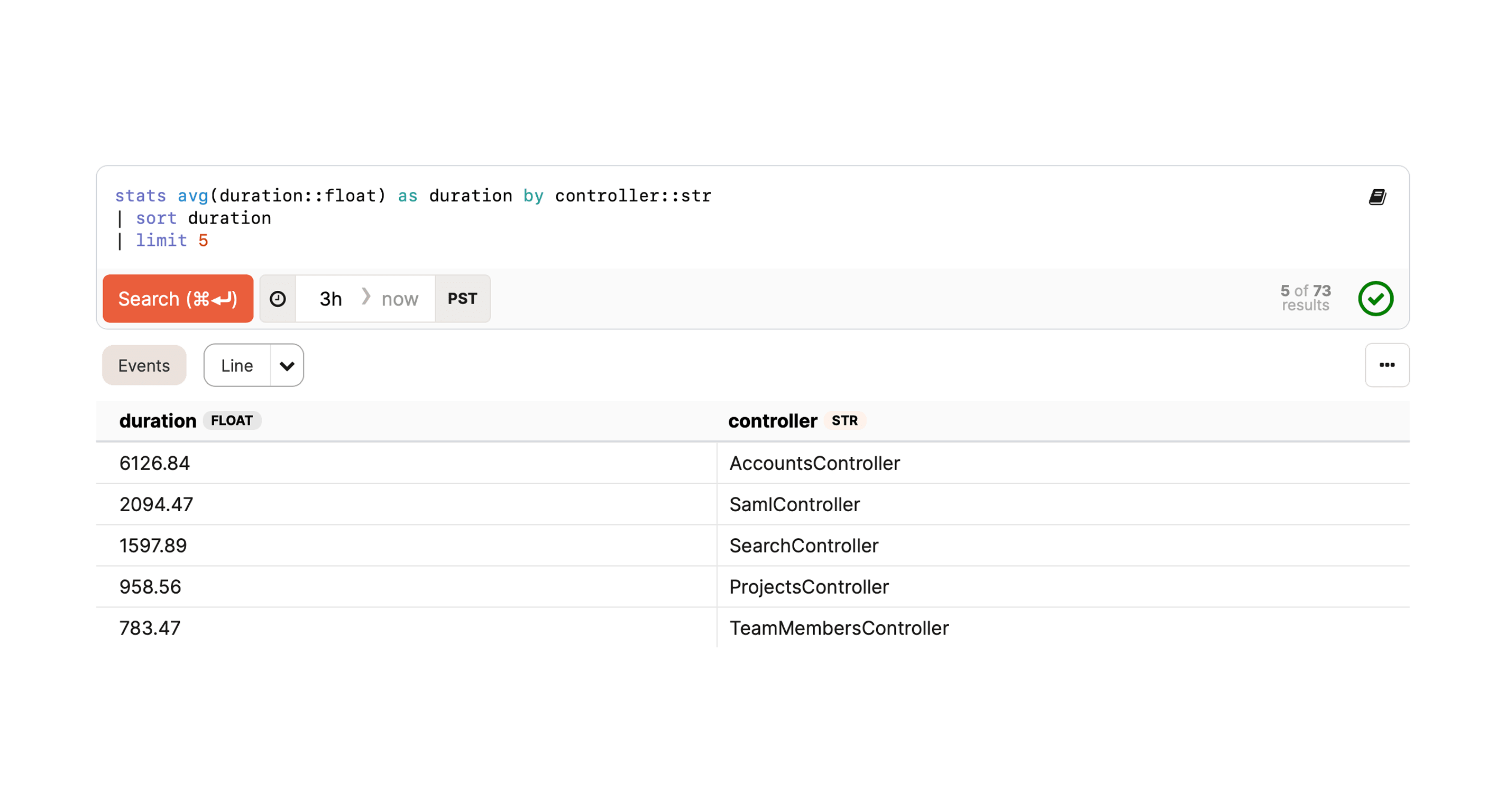Image resolution: width=1506 pixels, height=812 pixels.
Task: Click the duration column header
Action: click(157, 421)
